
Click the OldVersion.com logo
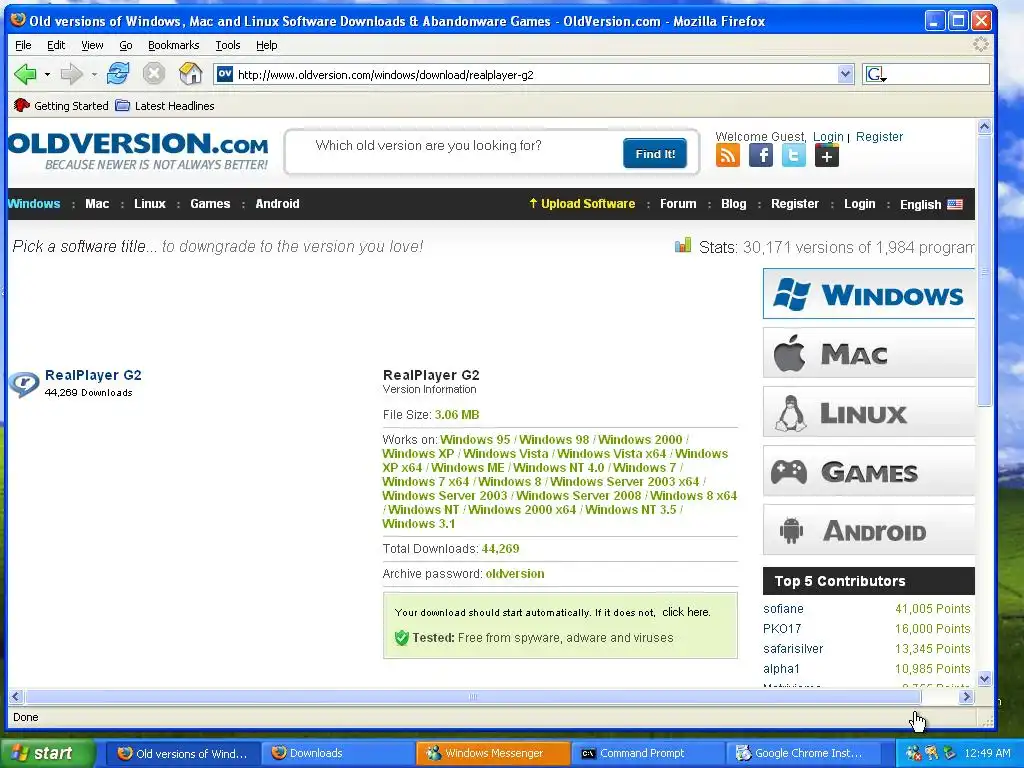click(x=138, y=151)
